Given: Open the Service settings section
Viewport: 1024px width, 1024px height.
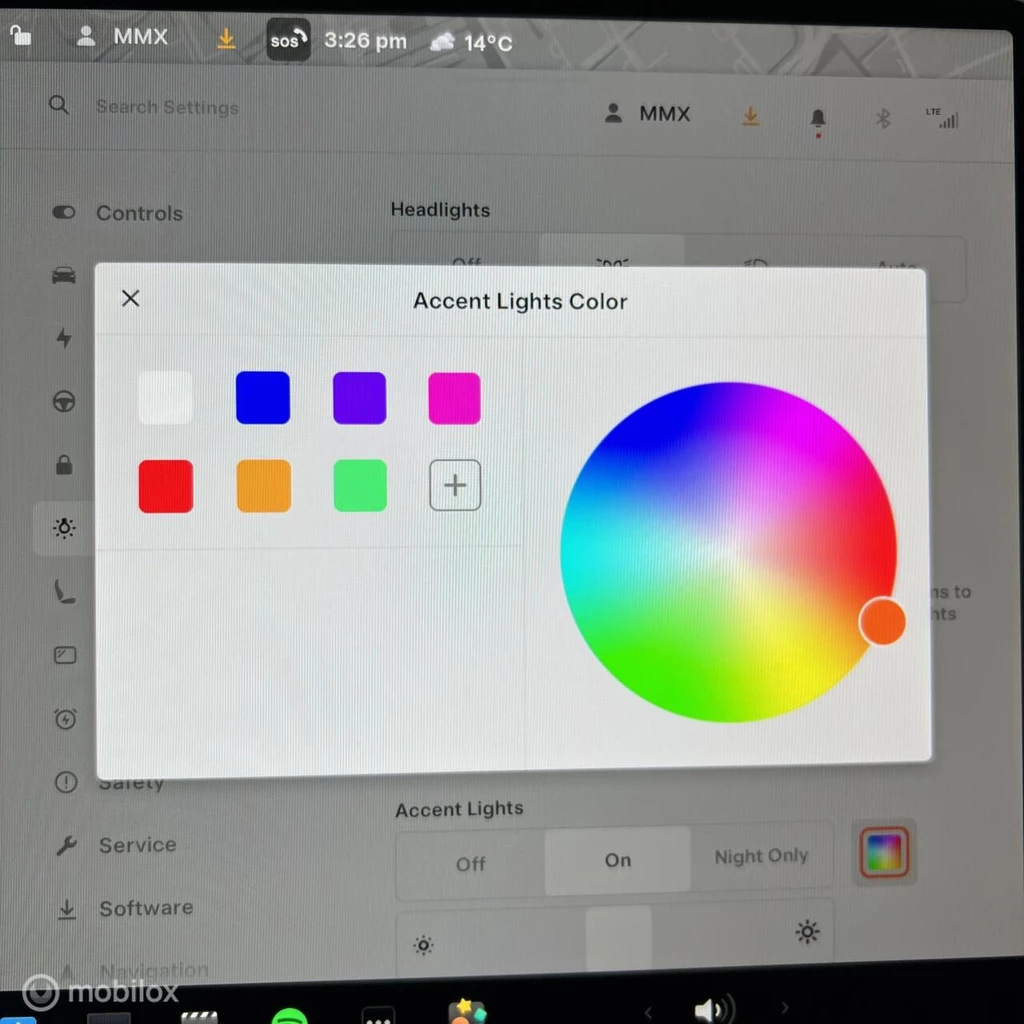Looking at the screenshot, I should 137,845.
